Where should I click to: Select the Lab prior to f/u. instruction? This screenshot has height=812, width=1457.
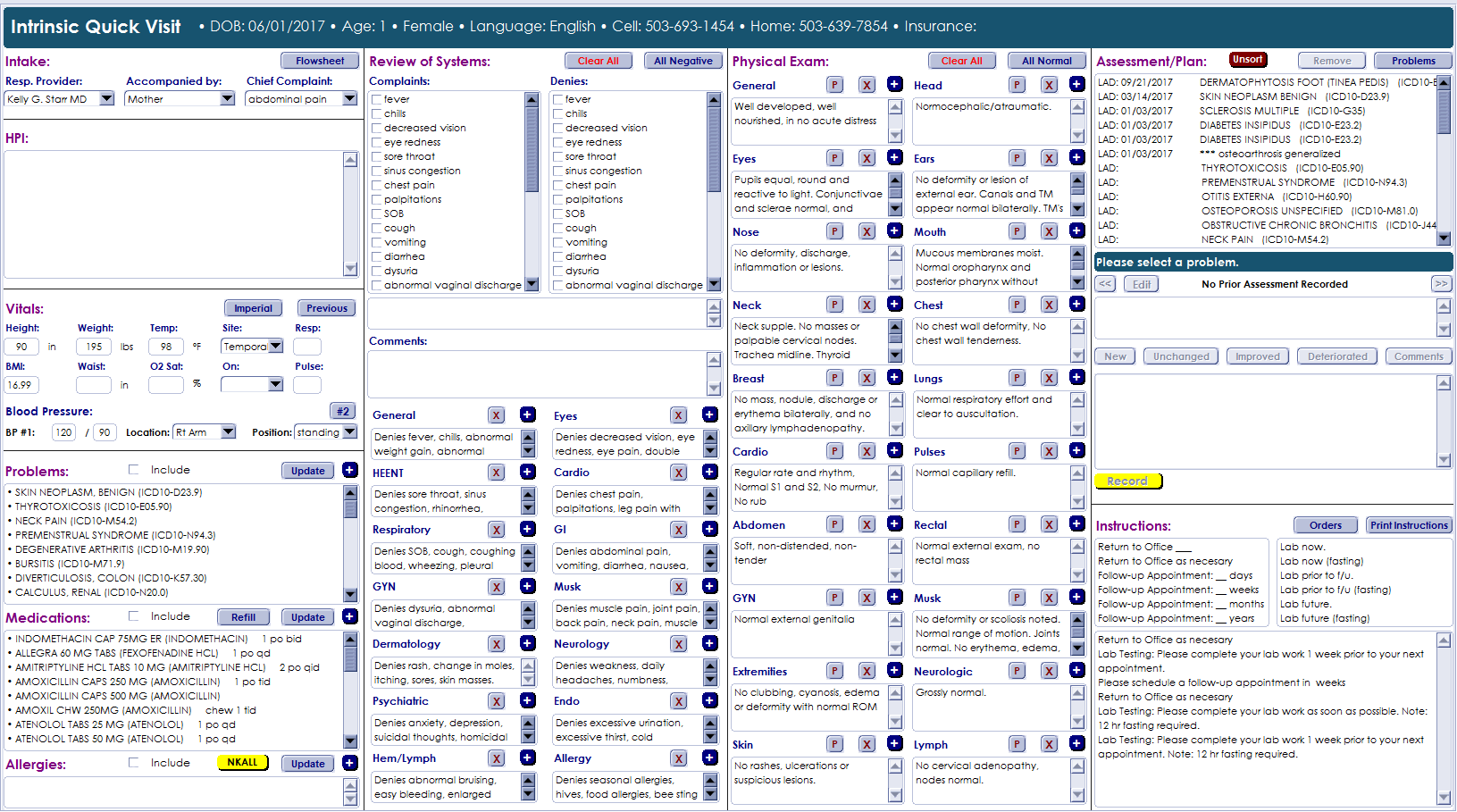(1315, 575)
